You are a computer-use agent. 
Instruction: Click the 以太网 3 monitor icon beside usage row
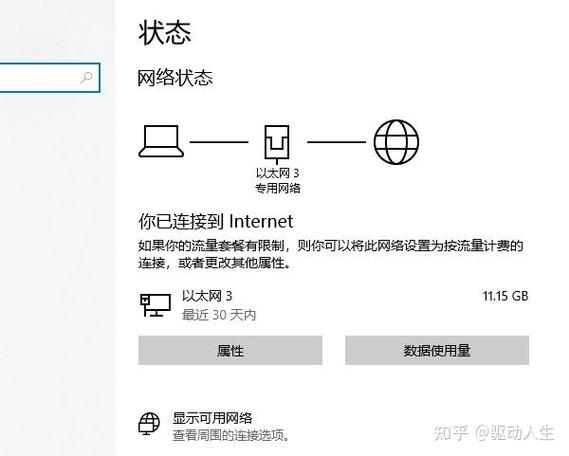155,305
